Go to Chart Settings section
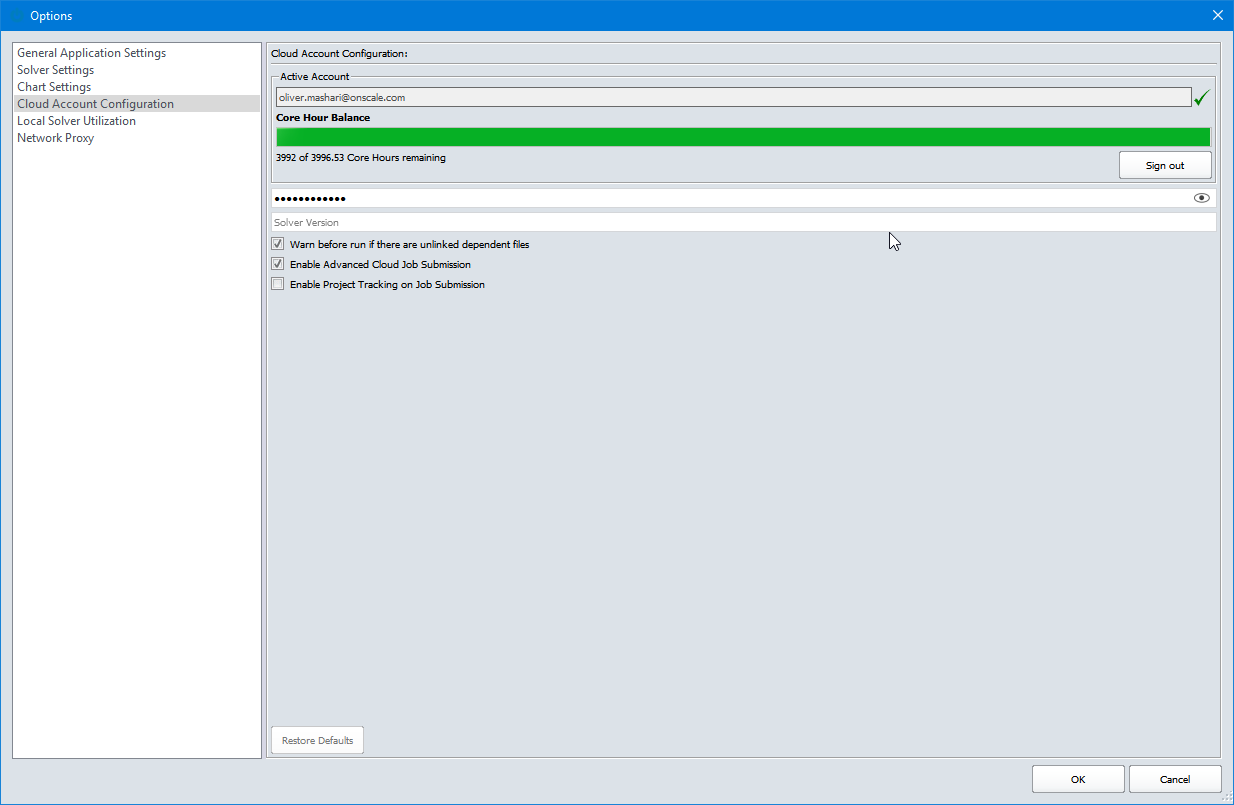This screenshot has height=805, width=1234. 137,87
